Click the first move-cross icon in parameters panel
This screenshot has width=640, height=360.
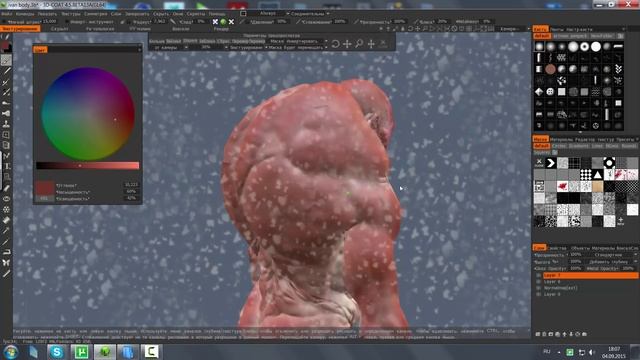347,44
